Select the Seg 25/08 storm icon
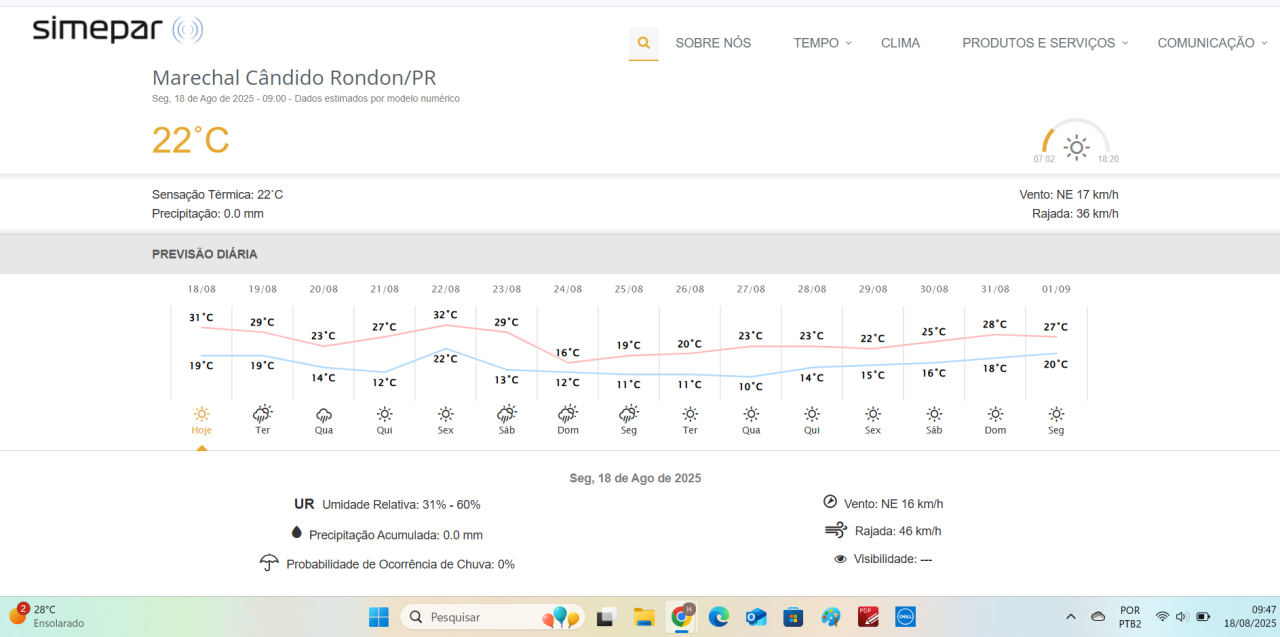The height and width of the screenshot is (637, 1280). pyautogui.click(x=629, y=413)
